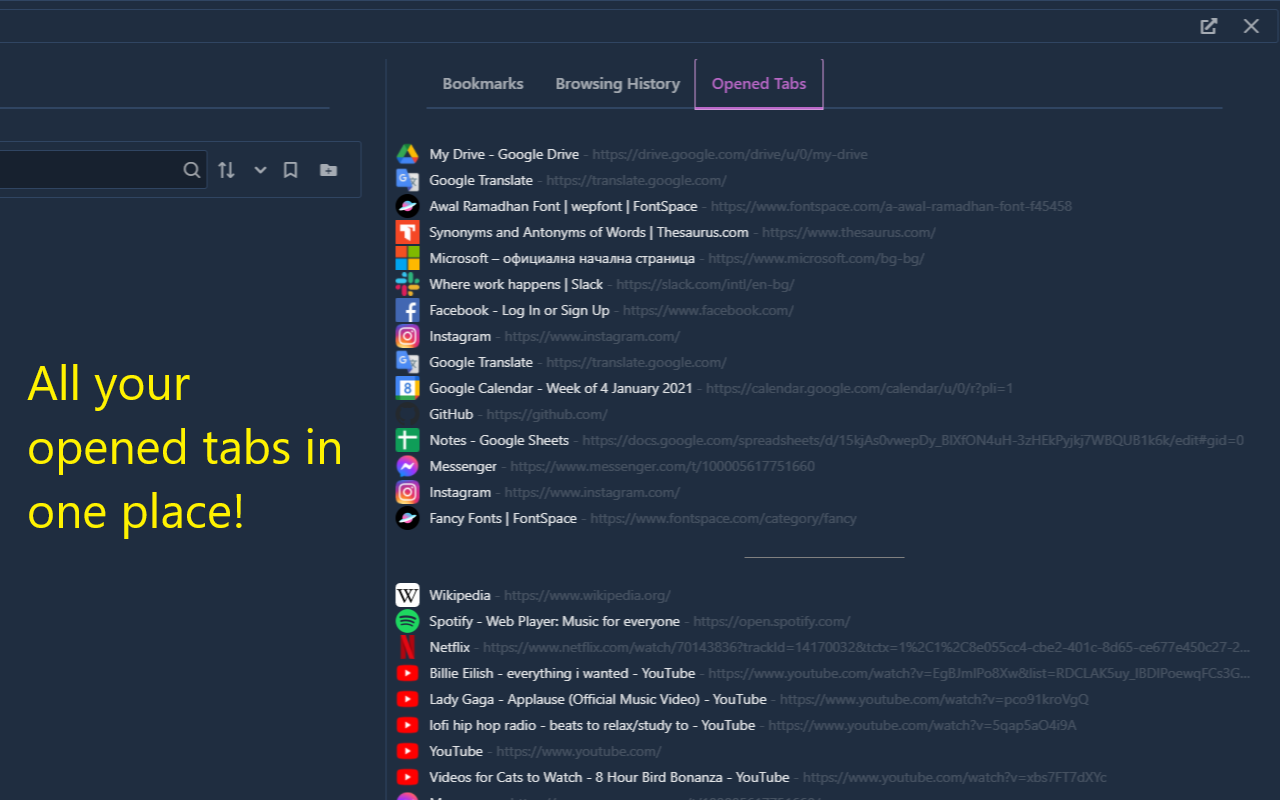
Task: Click the Netflix favicon
Action: pyautogui.click(x=407, y=647)
